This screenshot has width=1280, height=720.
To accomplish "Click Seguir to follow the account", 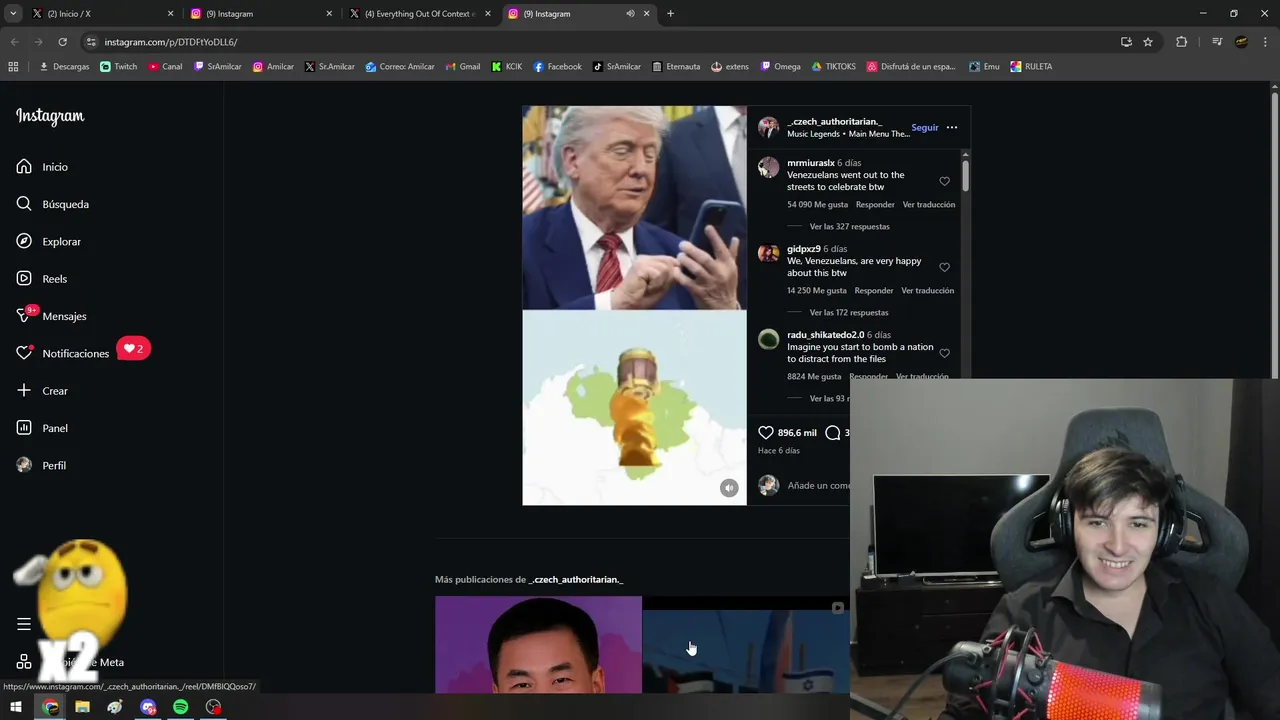I will (925, 128).
